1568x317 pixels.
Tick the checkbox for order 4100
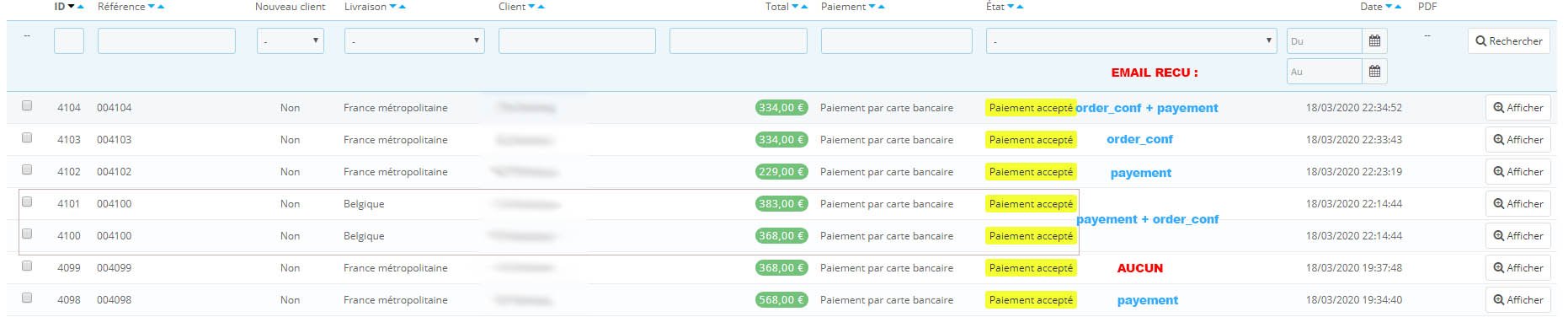click(27, 234)
